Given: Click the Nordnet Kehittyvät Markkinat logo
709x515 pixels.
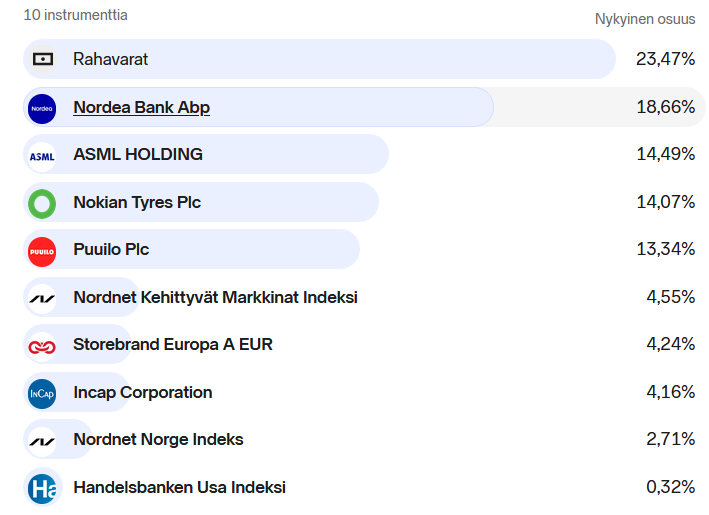Looking at the screenshot, I should [42, 298].
